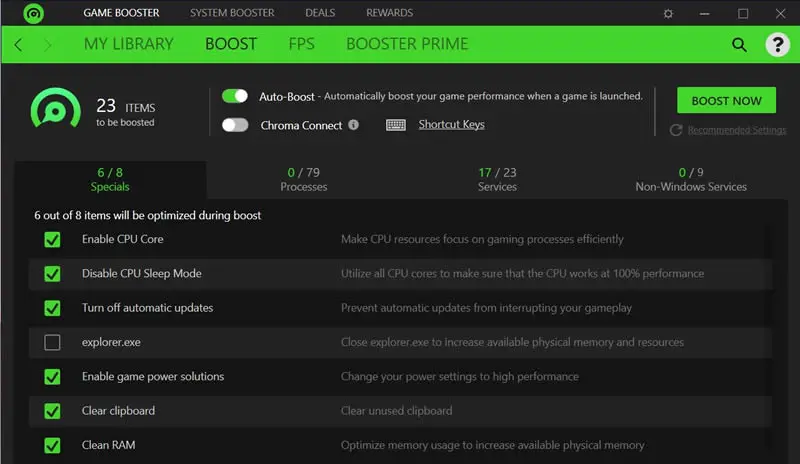Open help with the question mark icon

point(778,45)
